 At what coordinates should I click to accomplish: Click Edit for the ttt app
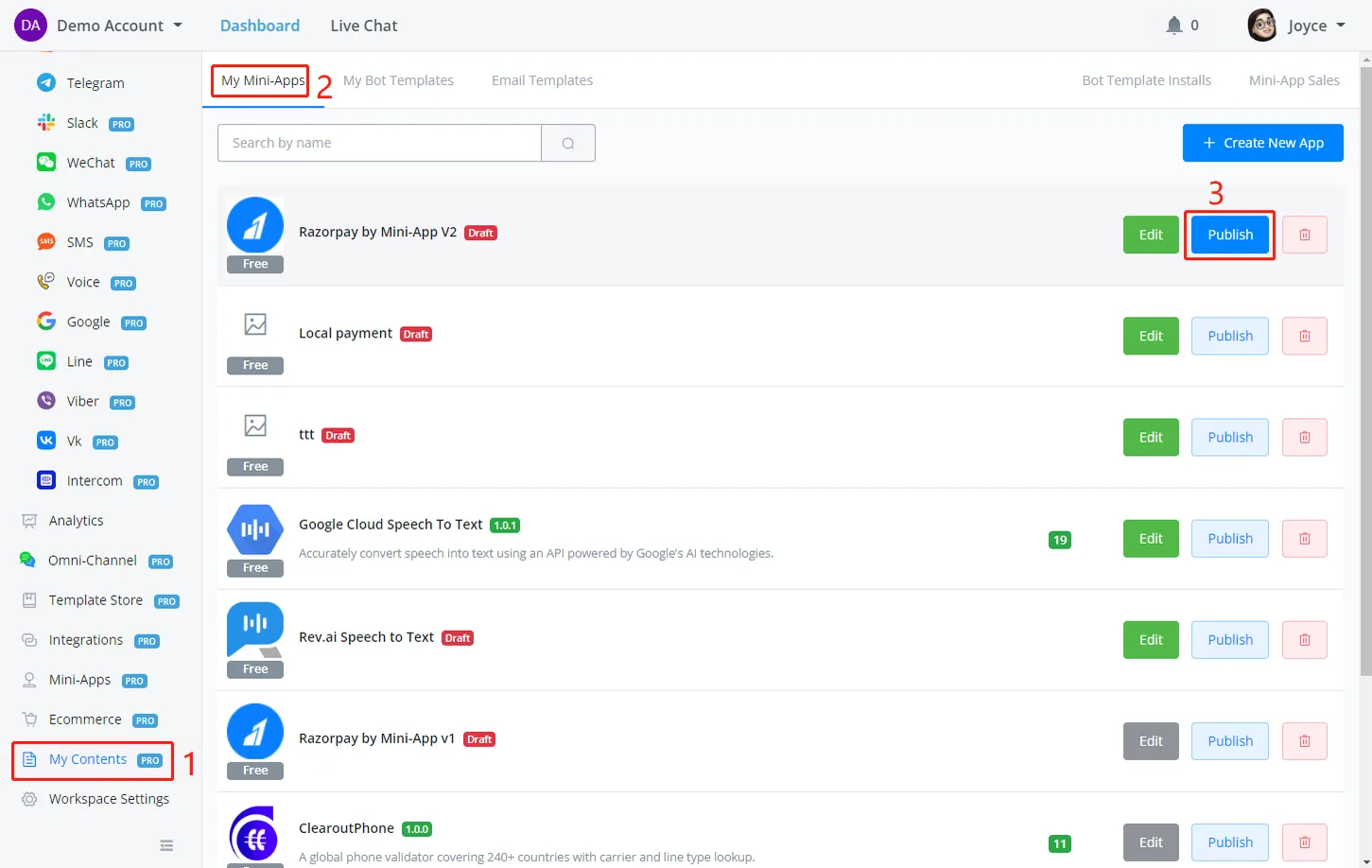[x=1151, y=437]
